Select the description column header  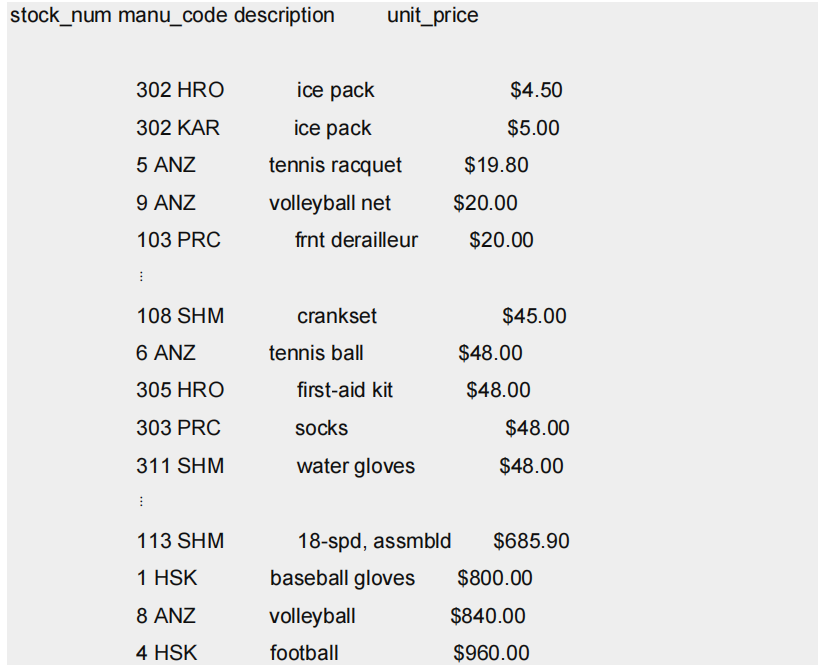pos(284,16)
